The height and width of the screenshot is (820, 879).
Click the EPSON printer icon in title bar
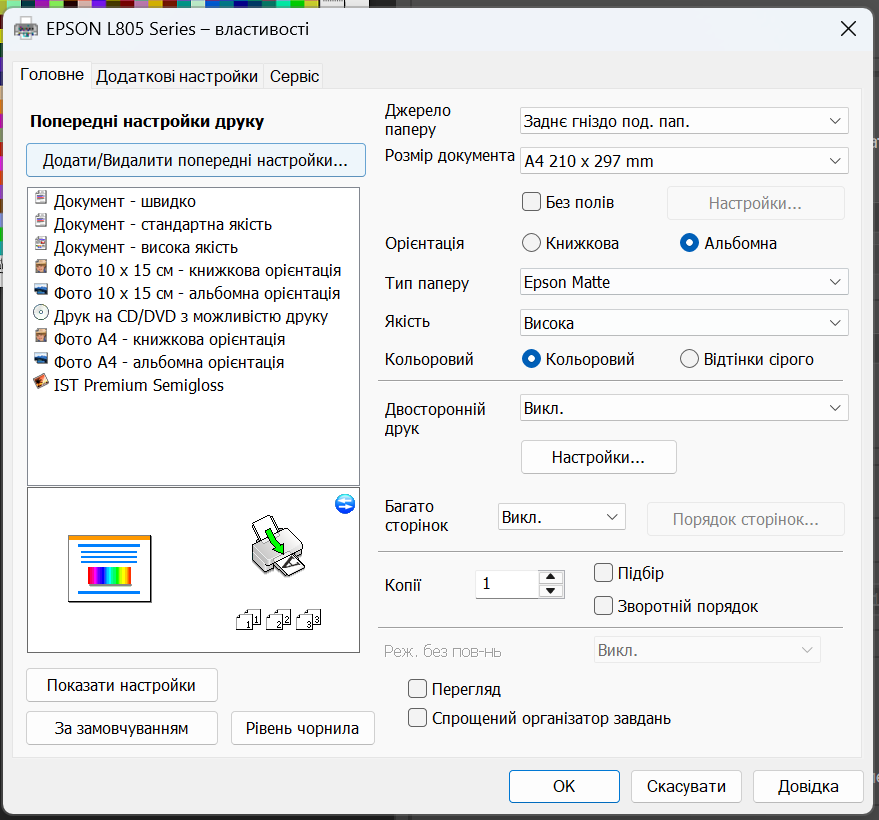[26, 29]
